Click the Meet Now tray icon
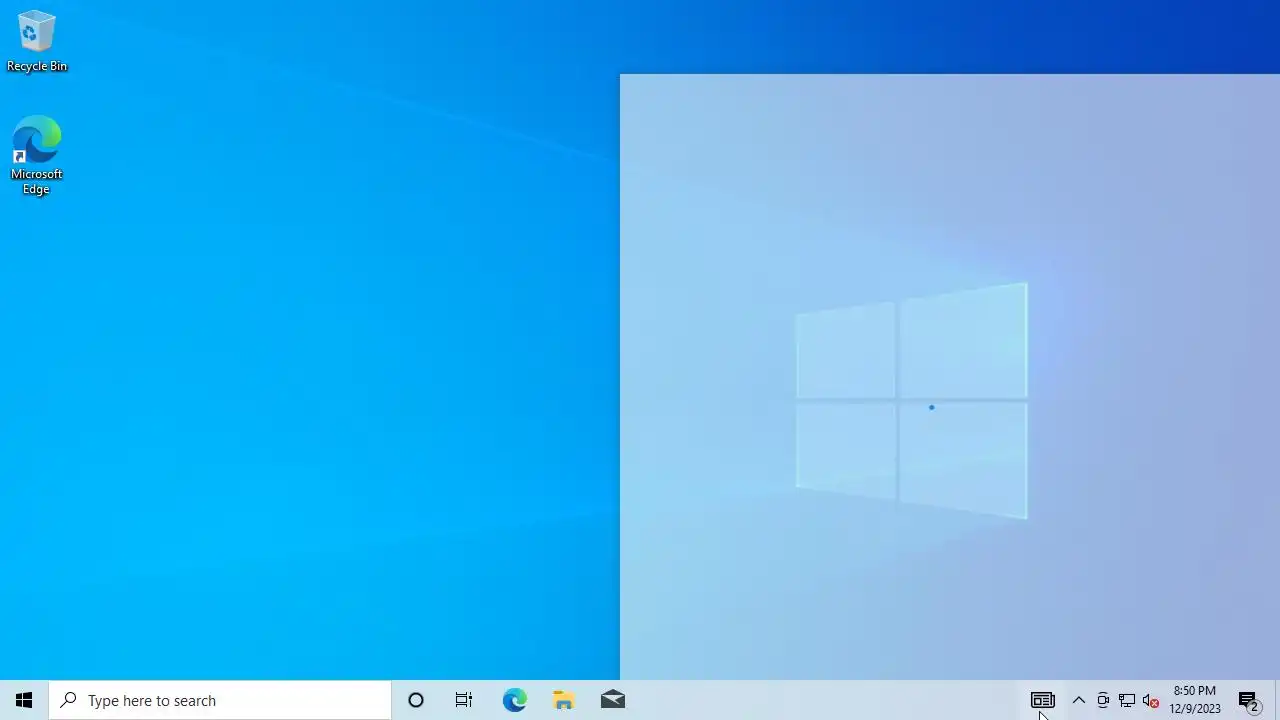Screen dimensions: 1280x720 (1103, 700)
